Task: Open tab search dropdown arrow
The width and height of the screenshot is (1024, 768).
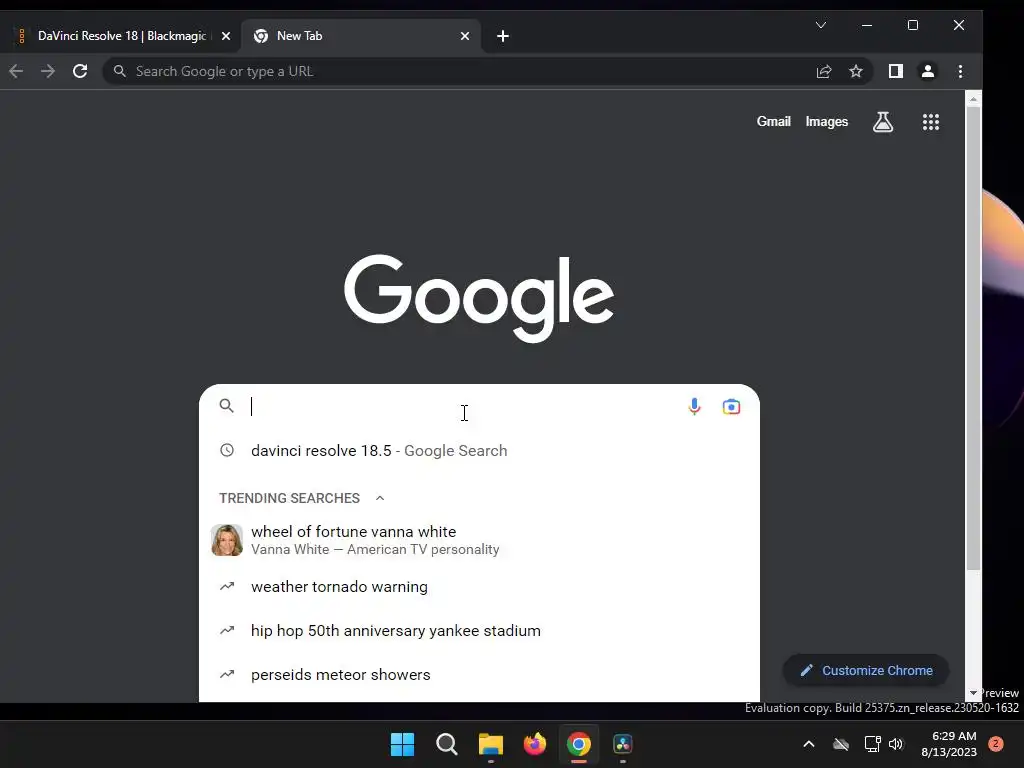Action: pos(821,25)
